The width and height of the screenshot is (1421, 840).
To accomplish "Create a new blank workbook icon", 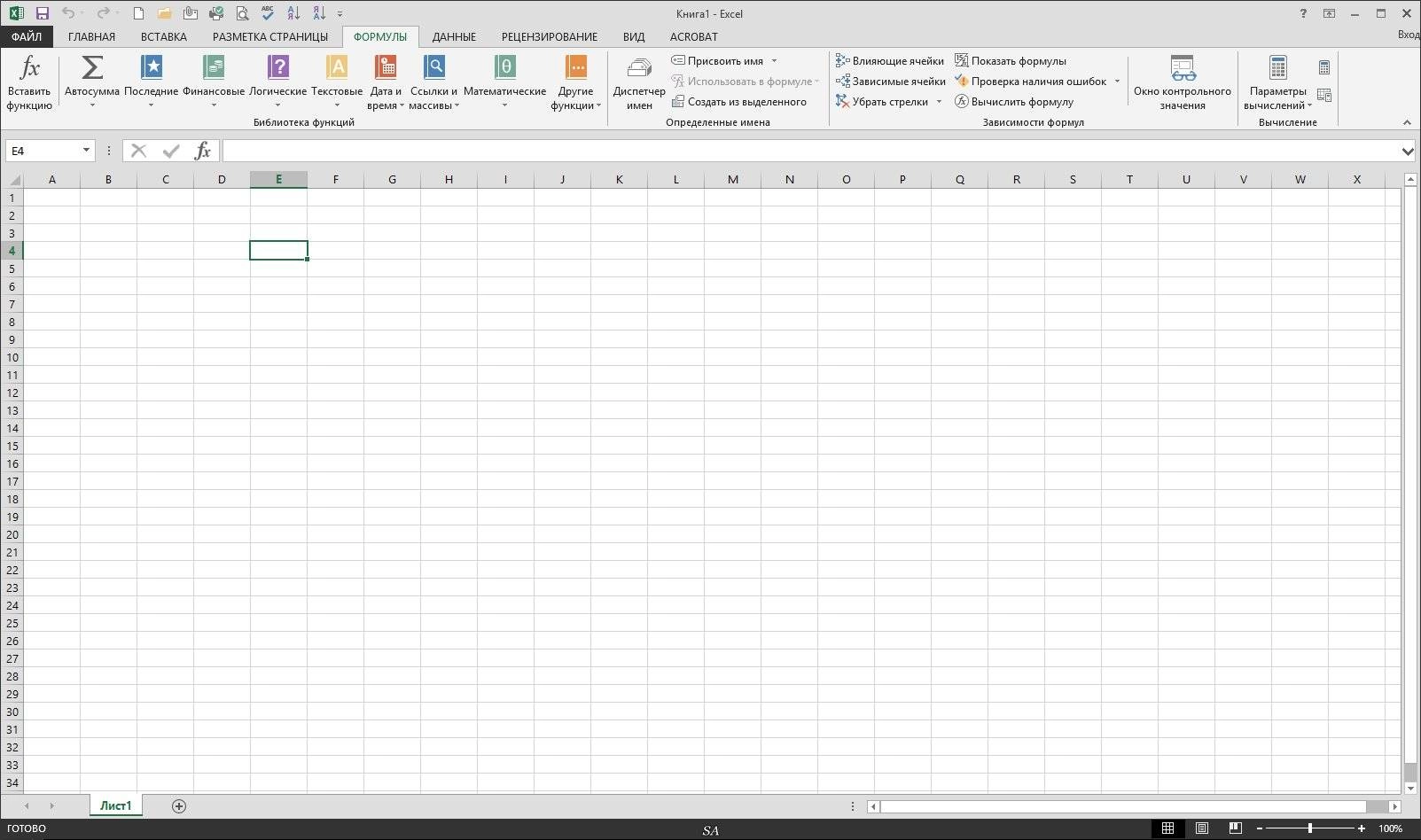I will click(x=138, y=13).
